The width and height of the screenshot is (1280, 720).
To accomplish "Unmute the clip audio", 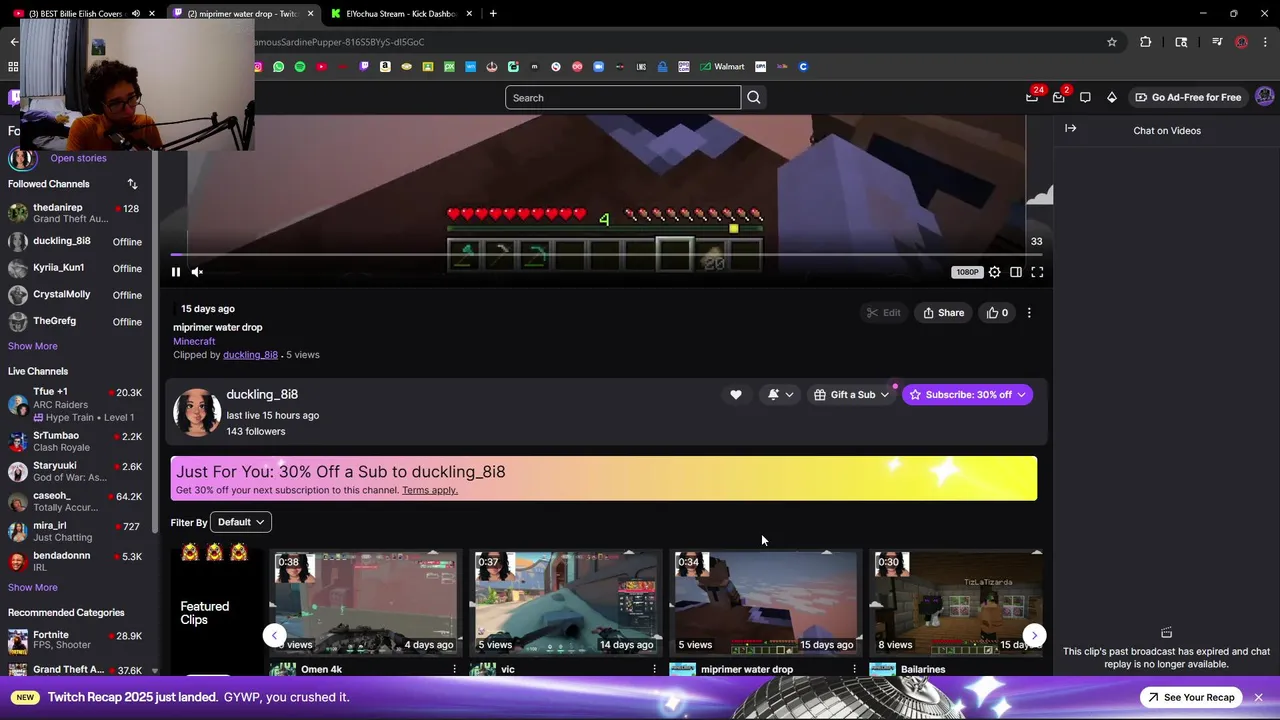I will click(x=197, y=272).
